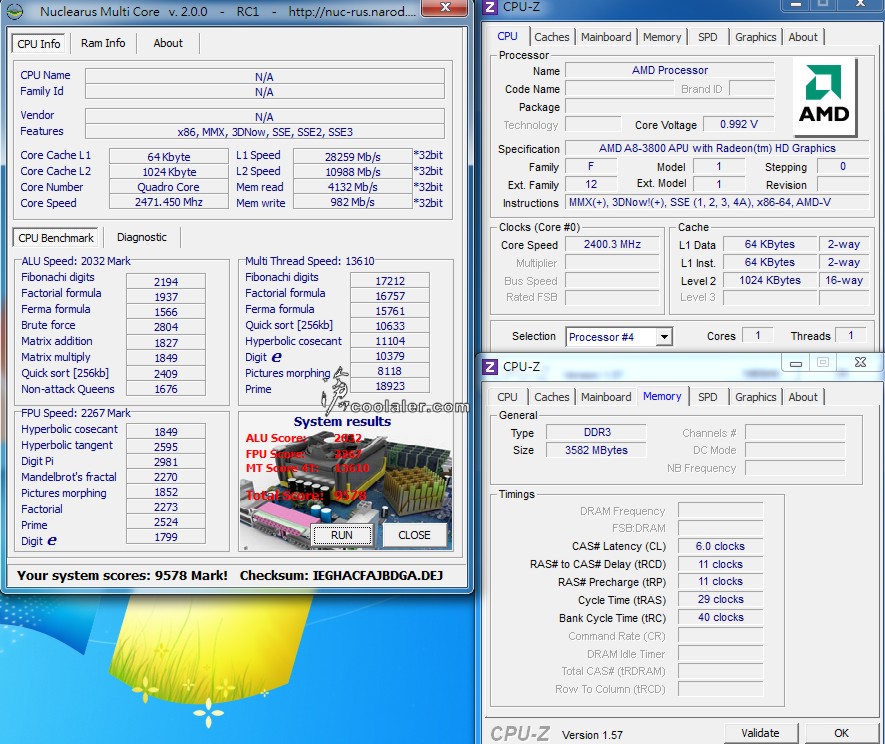Viewport: 885px width, 744px height.
Task: Click the CAS# Latency value 6.0 clocks
Action: pyautogui.click(x=720, y=546)
